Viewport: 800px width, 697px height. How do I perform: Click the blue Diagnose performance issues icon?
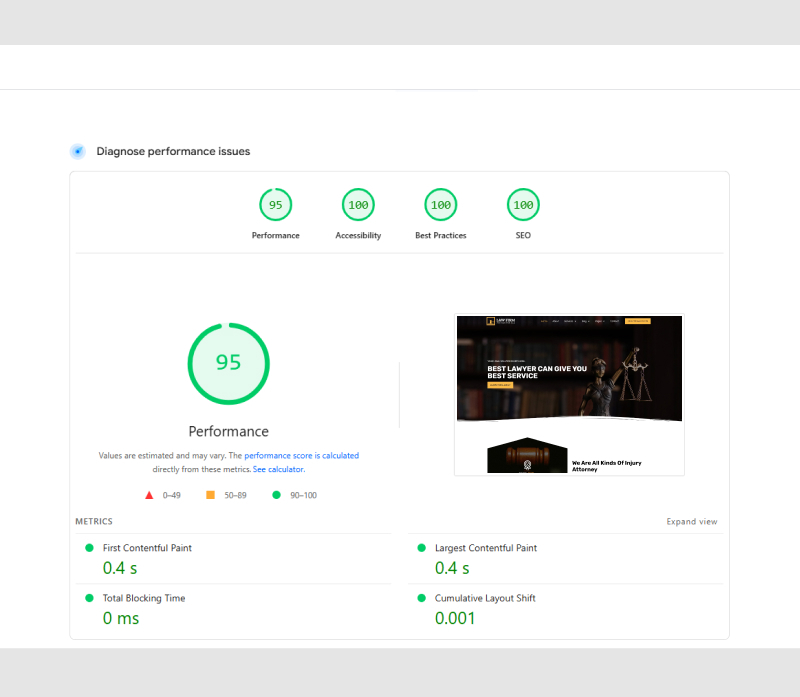pos(77,151)
